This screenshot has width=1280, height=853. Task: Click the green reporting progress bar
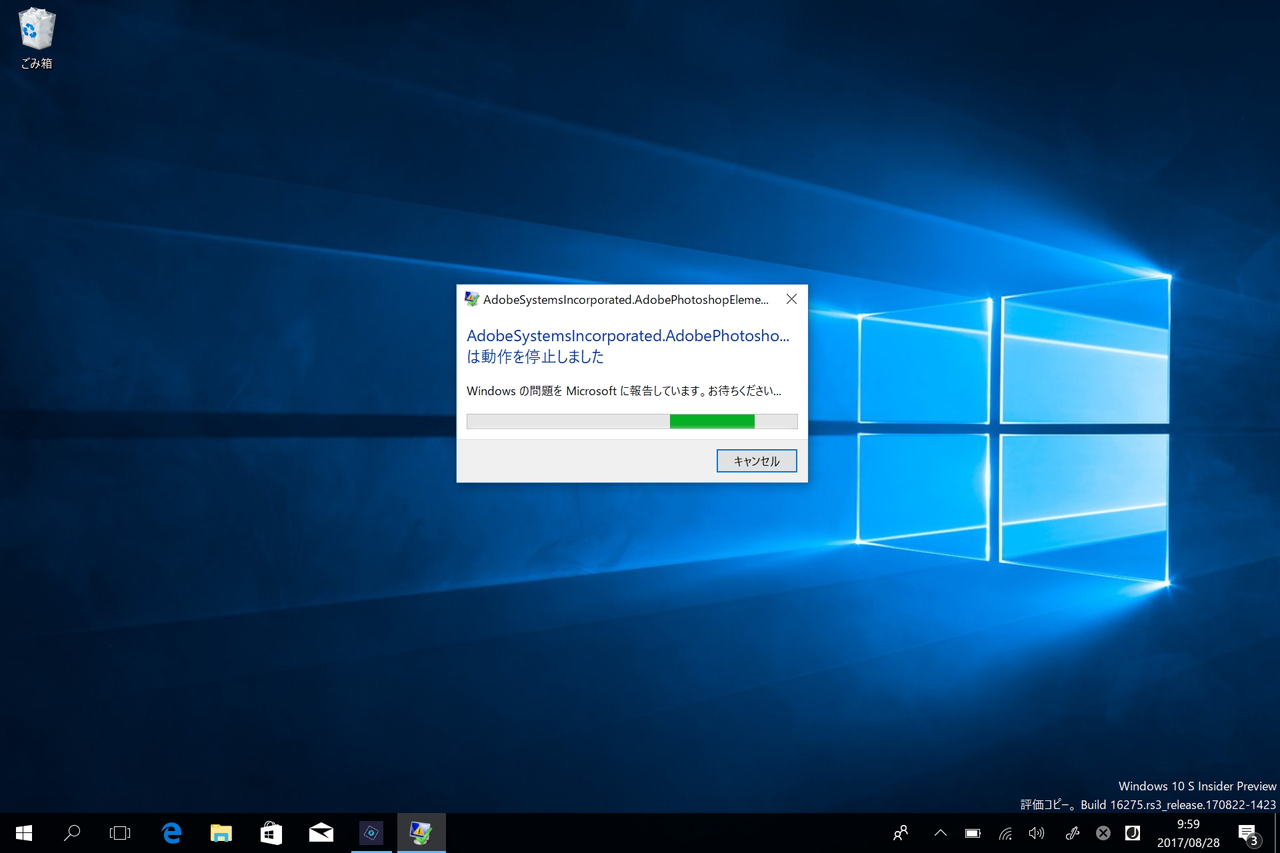coord(632,422)
